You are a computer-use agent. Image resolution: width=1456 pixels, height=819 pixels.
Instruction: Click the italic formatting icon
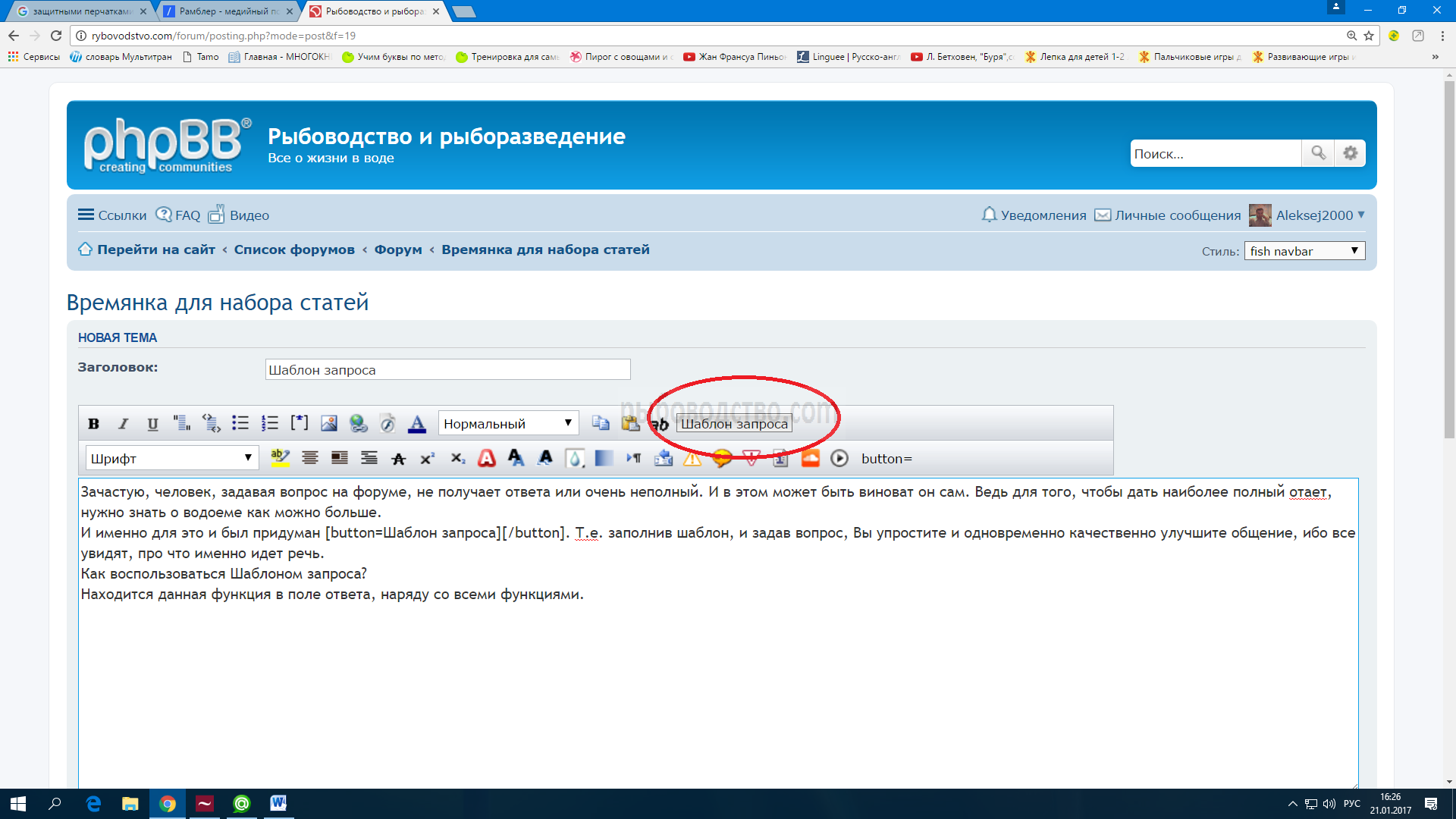pyautogui.click(x=123, y=424)
